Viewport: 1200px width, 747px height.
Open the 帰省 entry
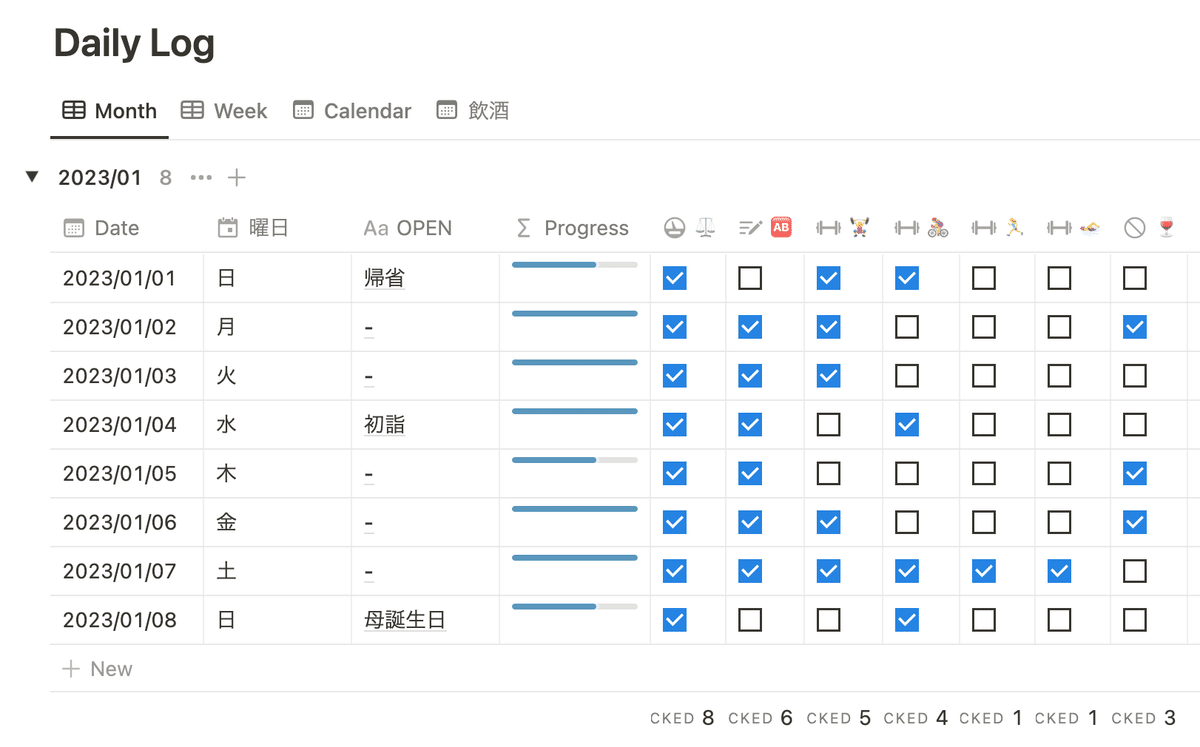(384, 278)
